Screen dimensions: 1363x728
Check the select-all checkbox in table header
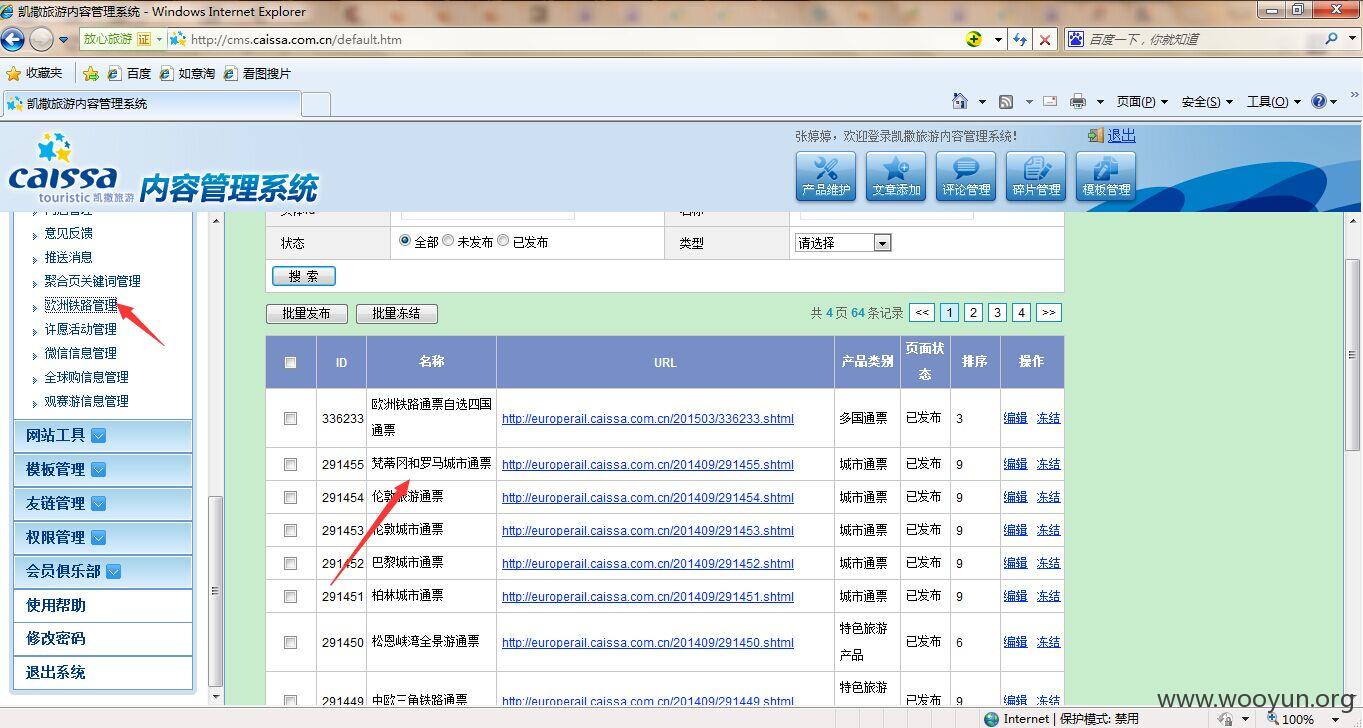pos(290,362)
